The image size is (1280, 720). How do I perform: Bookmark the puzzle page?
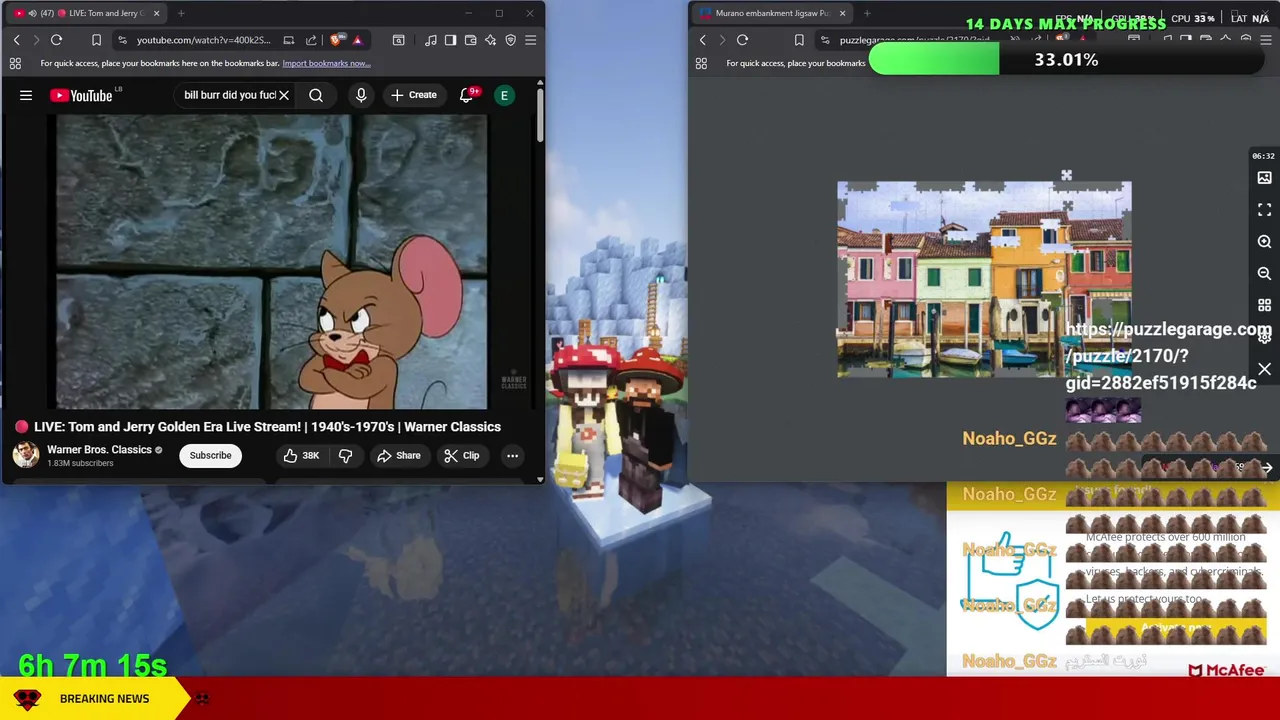pyautogui.click(x=799, y=40)
